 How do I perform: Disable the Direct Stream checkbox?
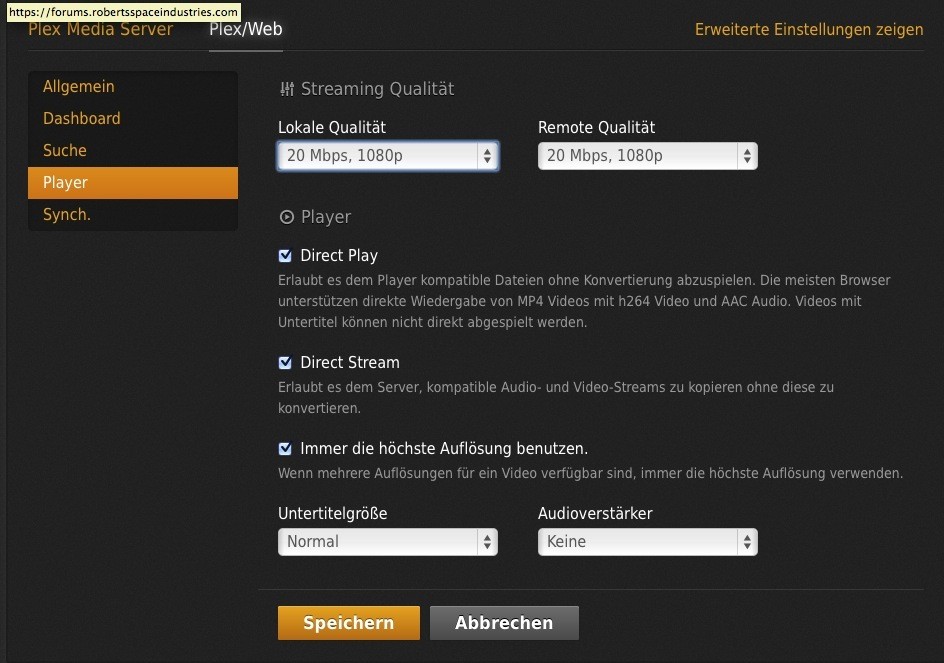tap(285, 363)
